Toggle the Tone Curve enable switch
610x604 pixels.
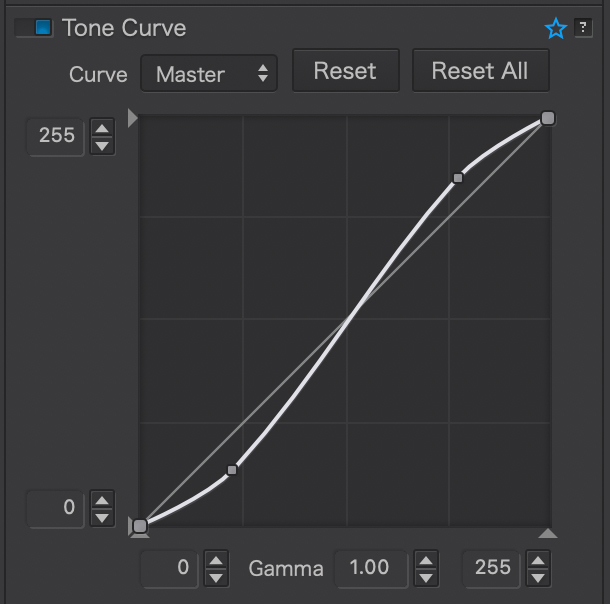point(34,28)
